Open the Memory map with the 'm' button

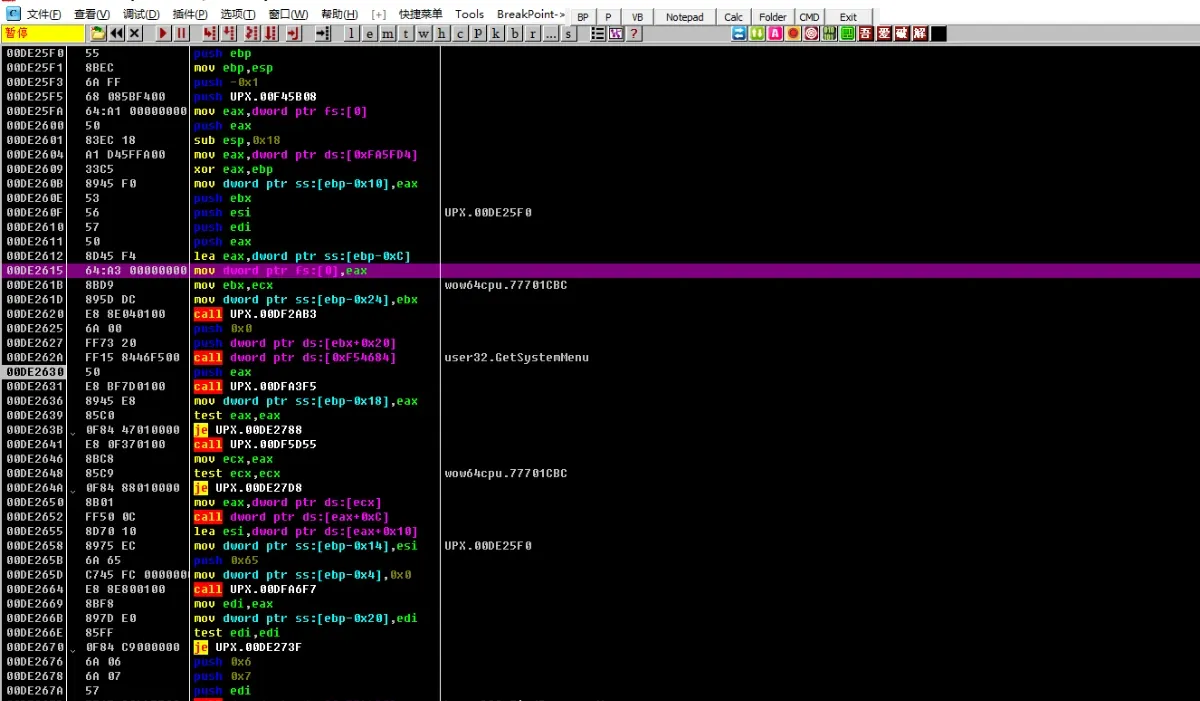pyautogui.click(x=388, y=34)
